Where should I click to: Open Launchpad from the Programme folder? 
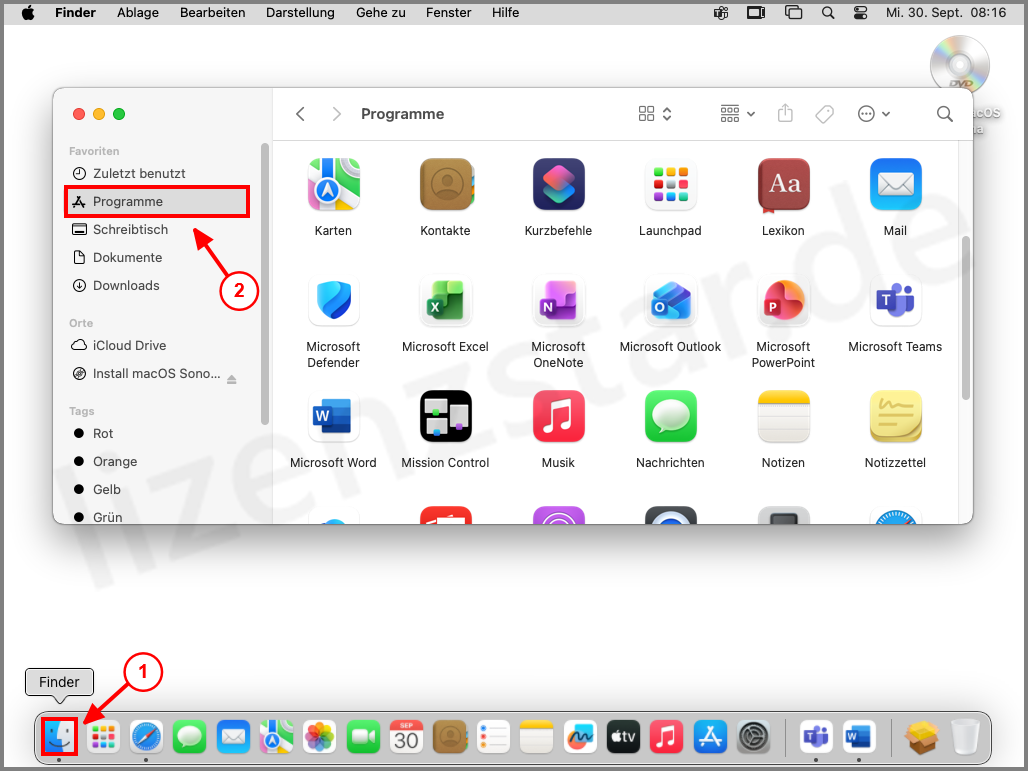(670, 184)
